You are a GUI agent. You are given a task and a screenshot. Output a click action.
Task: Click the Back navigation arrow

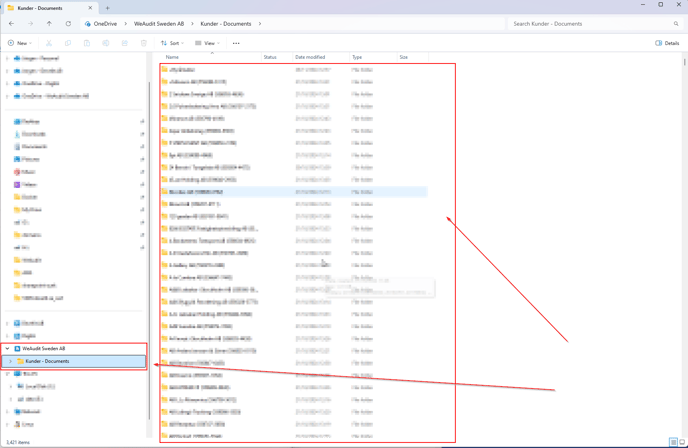point(12,24)
